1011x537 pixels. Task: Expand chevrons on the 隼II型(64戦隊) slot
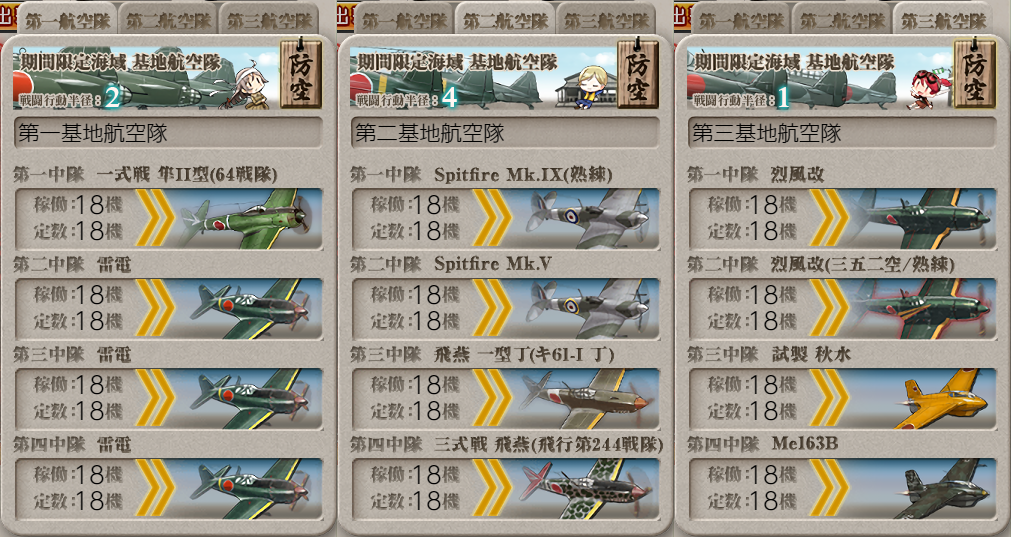(x=155, y=219)
